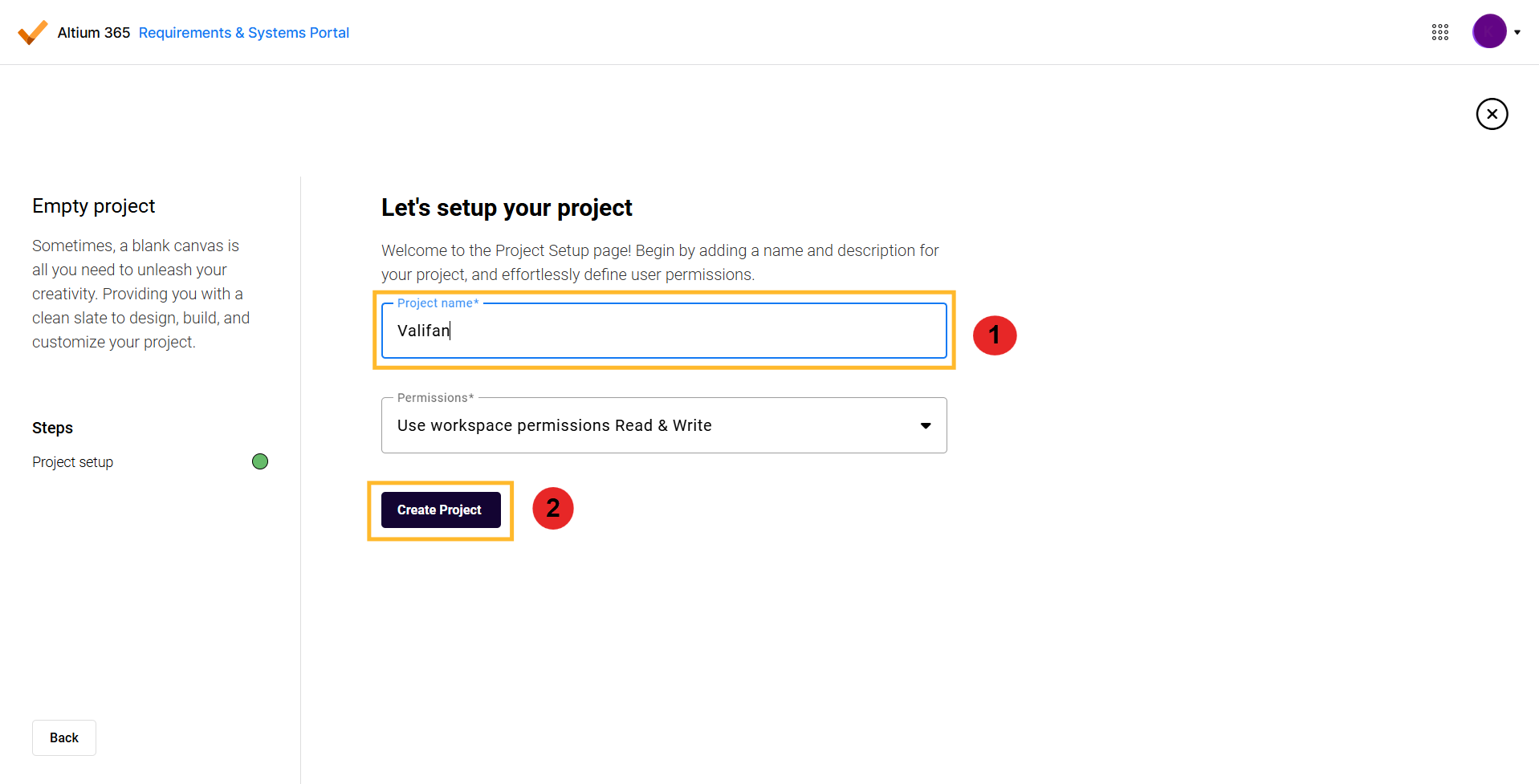Click the Empty project heading

93,206
